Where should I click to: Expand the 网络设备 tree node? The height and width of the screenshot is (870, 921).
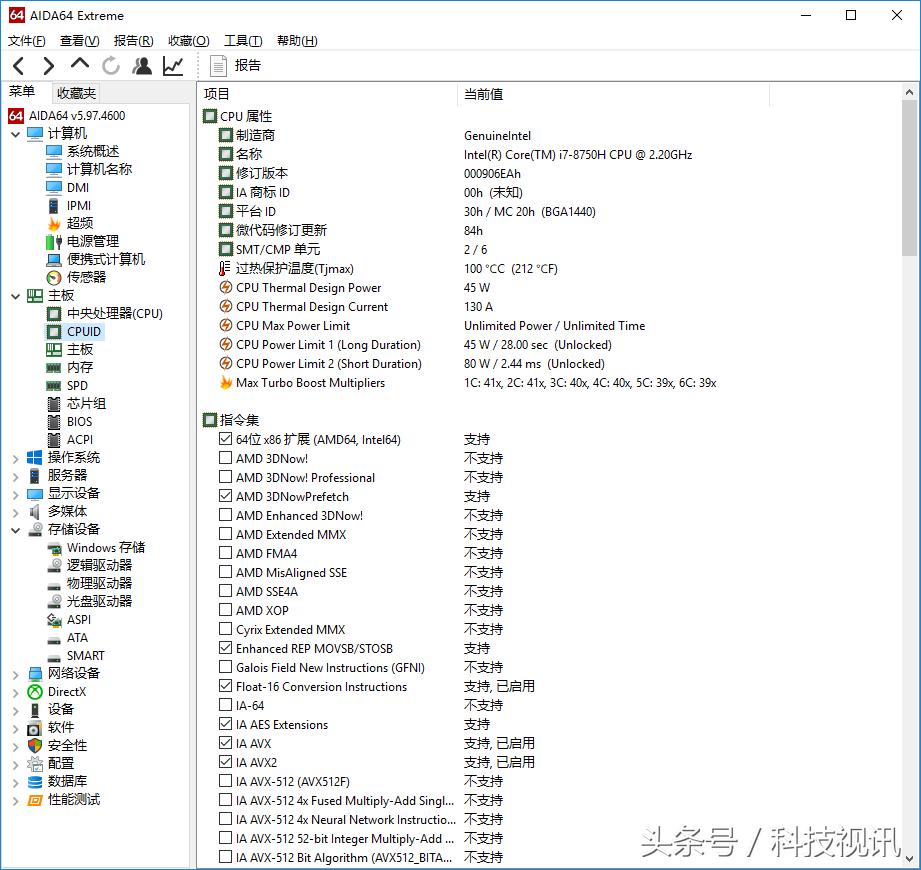(16, 675)
